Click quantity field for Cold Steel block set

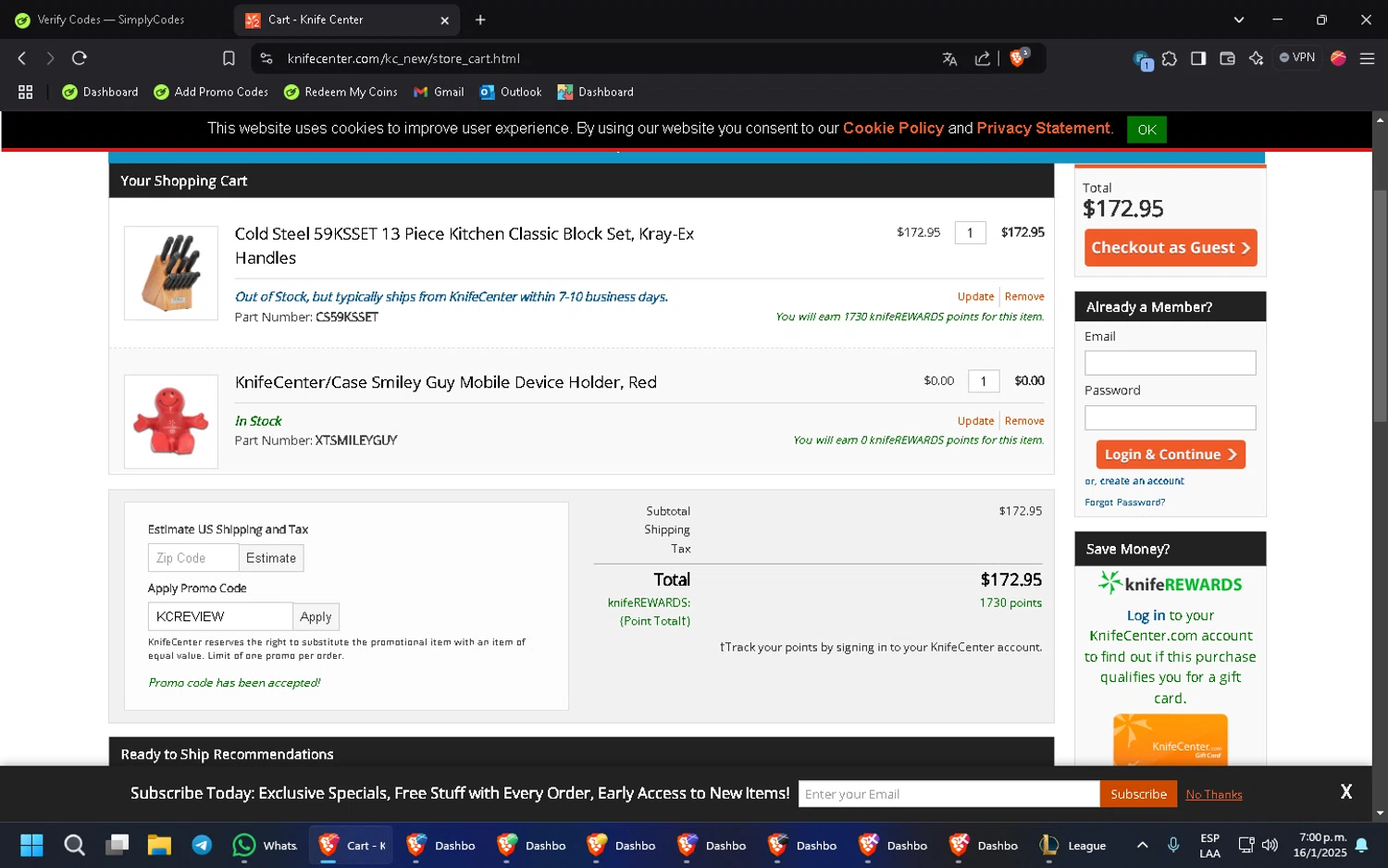[x=970, y=232]
